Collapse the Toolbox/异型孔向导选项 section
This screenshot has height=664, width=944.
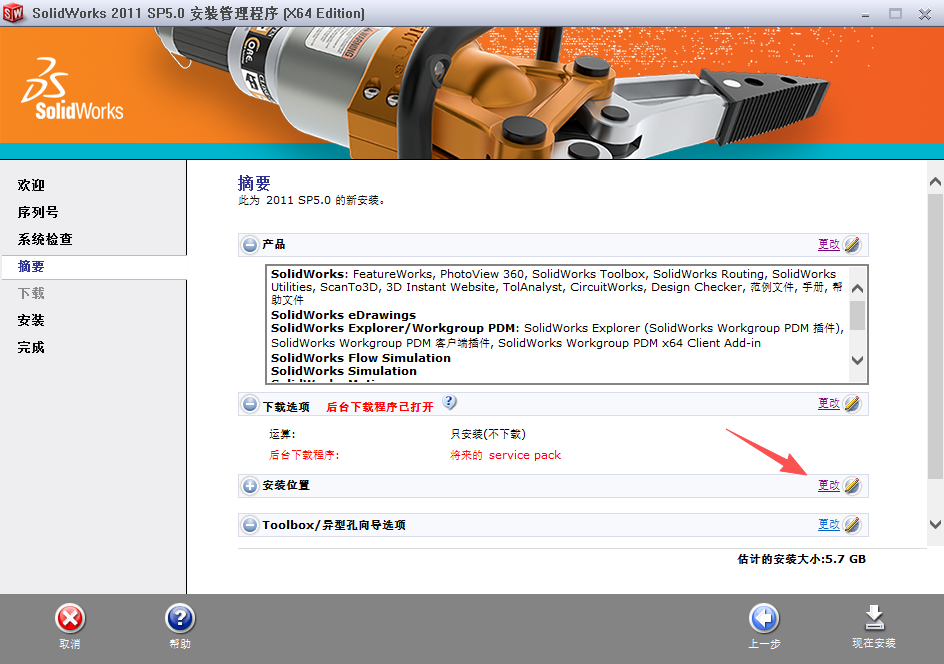pyautogui.click(x=250, y=525)
